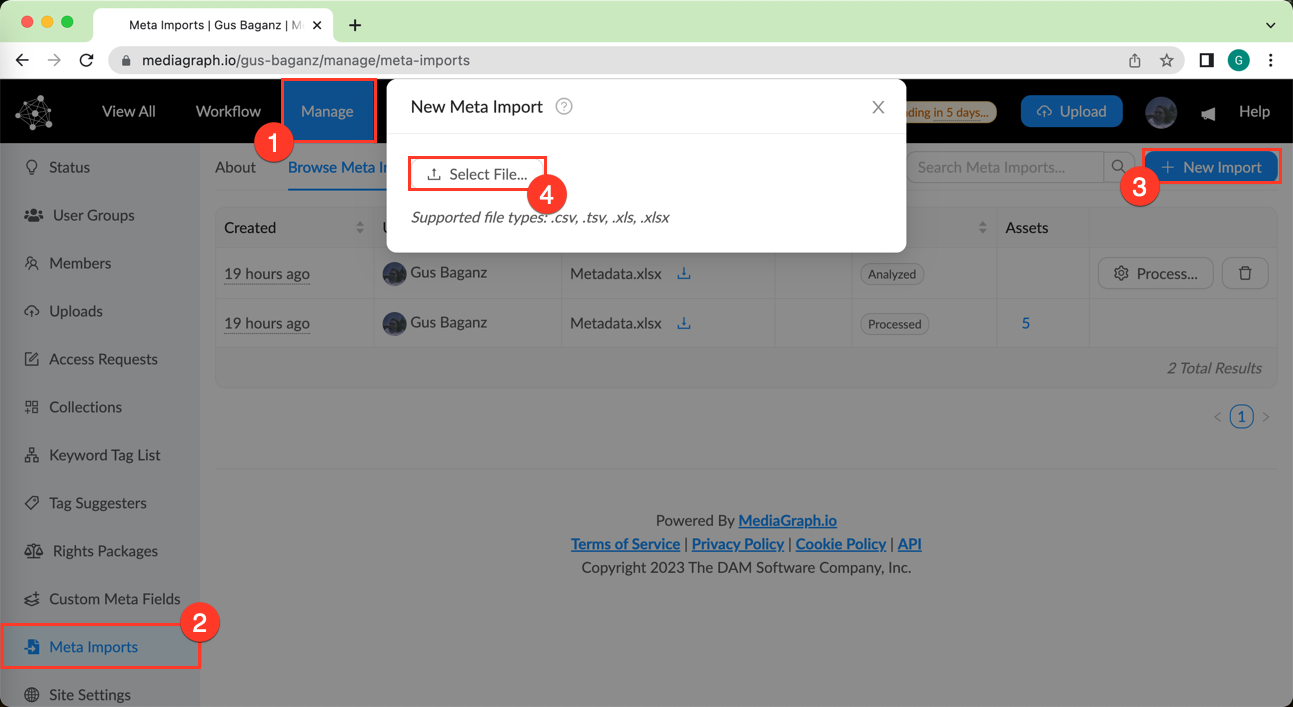This screenshot has height=707, width=1293.
Task: Download the first Metadata.xlsx file
Action: (x=684, y=273)
